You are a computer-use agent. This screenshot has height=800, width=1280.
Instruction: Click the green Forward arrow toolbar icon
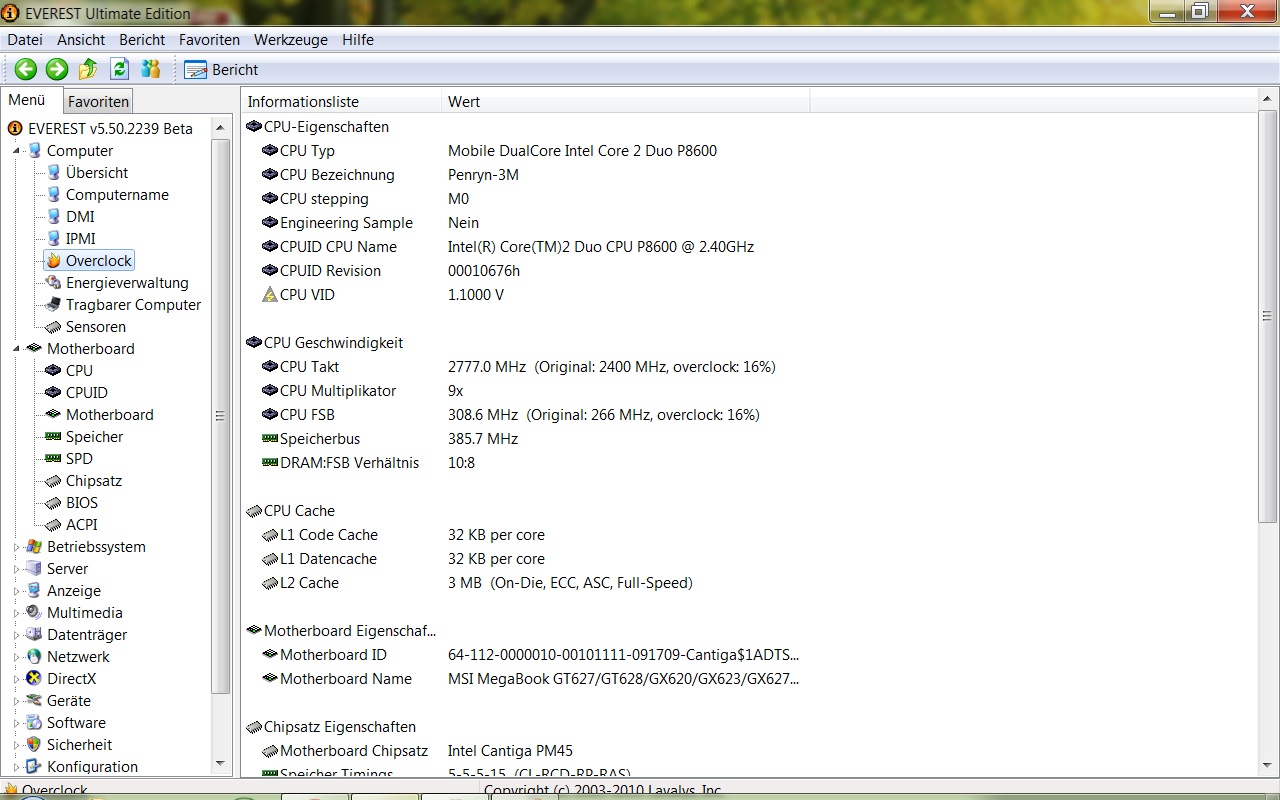click(57, 69)
